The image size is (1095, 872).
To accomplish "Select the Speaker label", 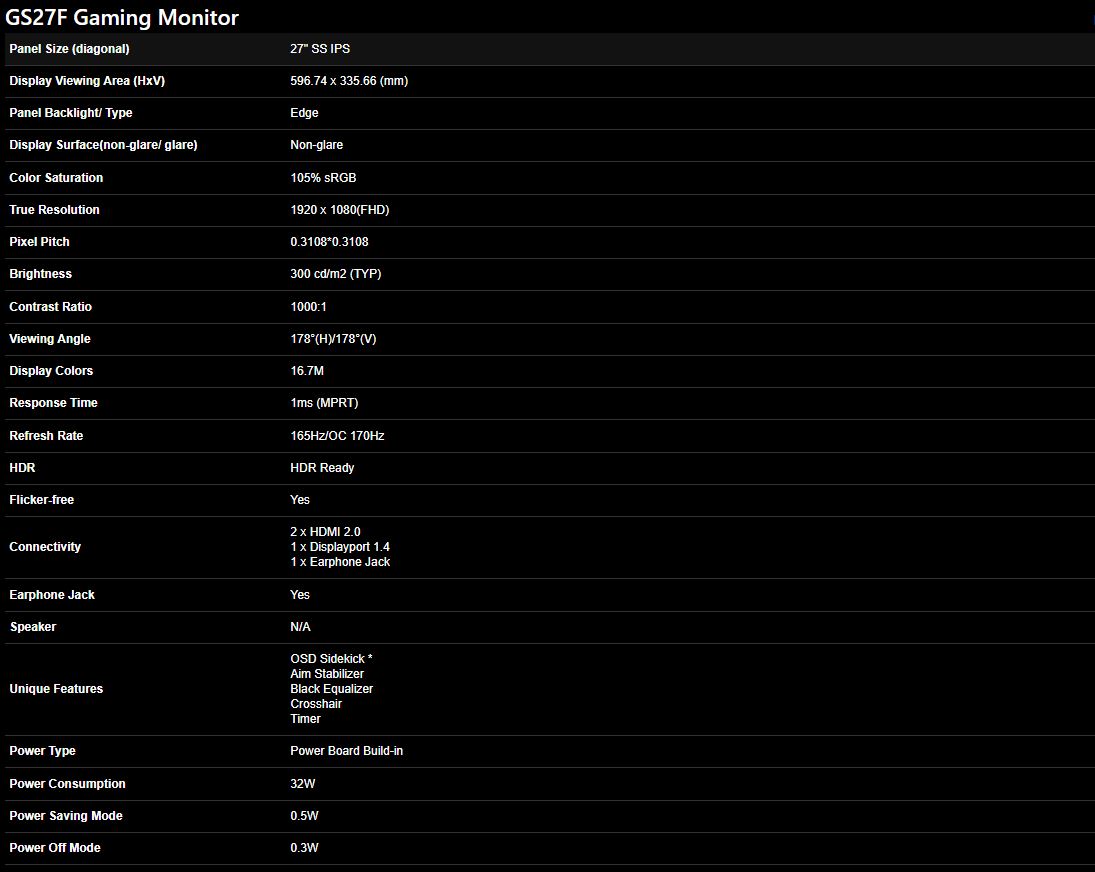I will click(33, 628).
